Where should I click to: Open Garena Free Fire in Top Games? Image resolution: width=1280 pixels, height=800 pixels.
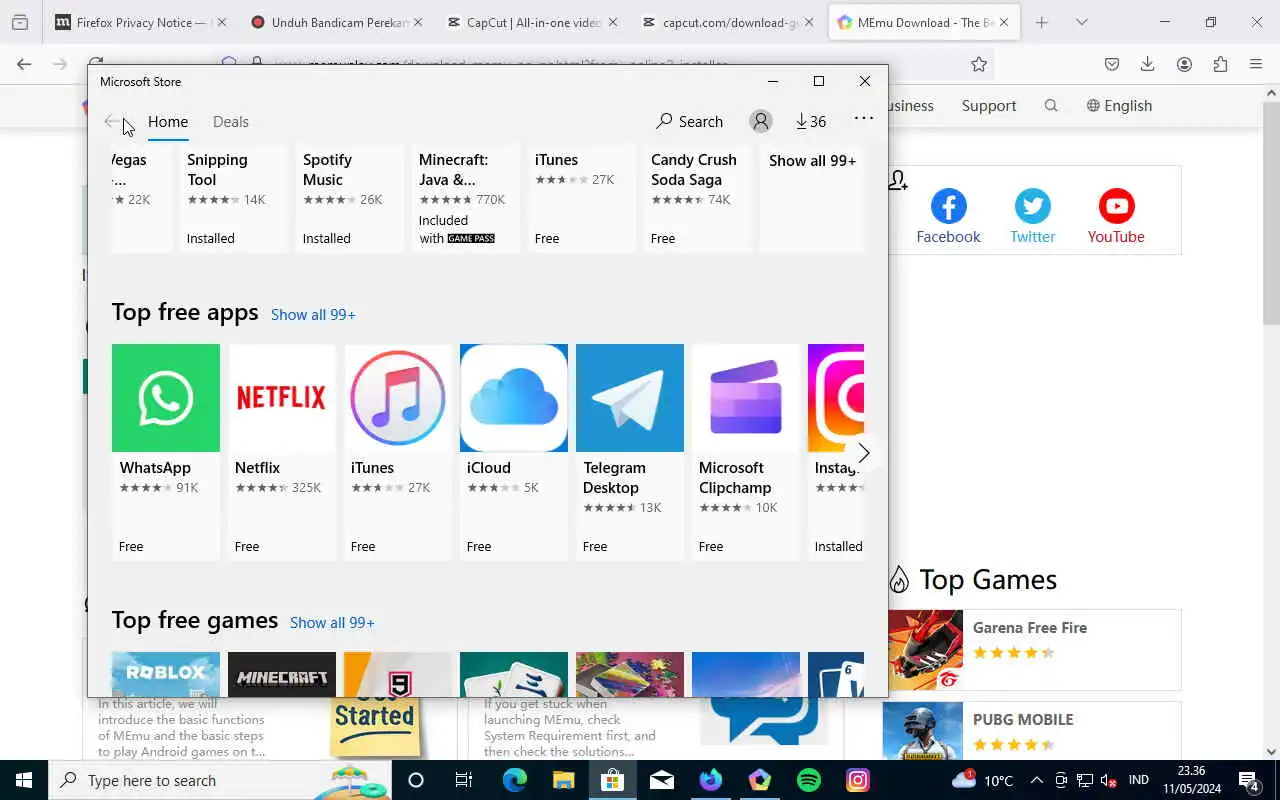pos(1032,650)
